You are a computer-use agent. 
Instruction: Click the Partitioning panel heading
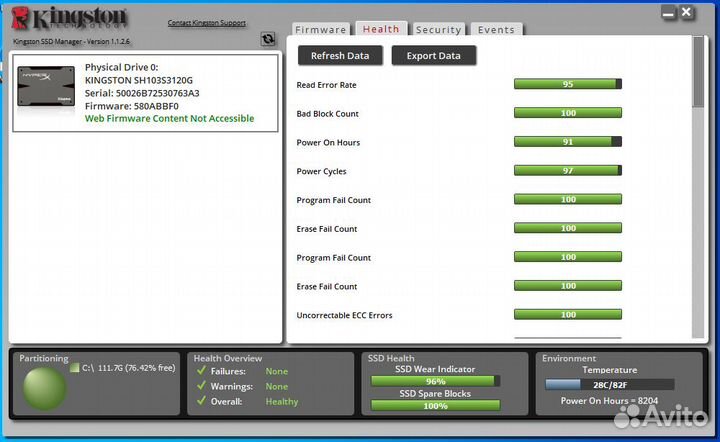44,358
